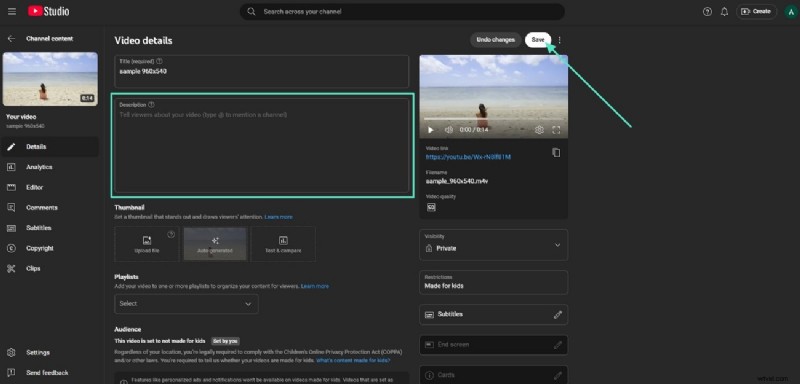The width and height of the screenshot is (800, 384).
Task: Click the Subtitles card
Action: point(493,315)
